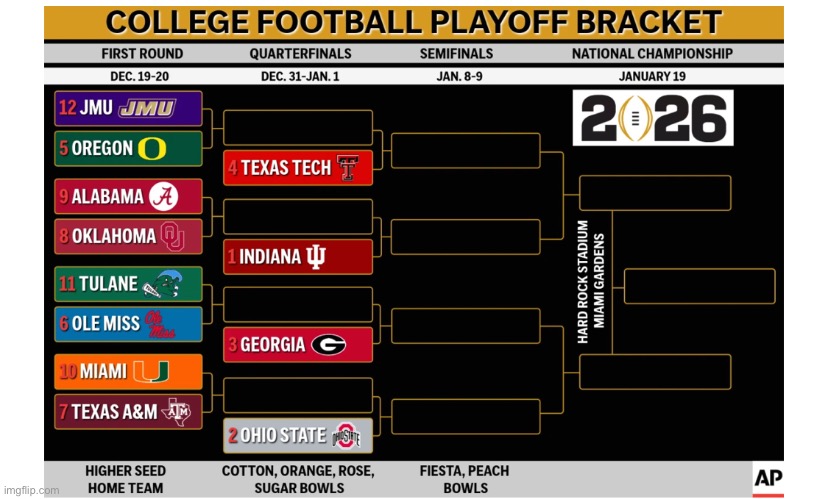The height and width of the screenshot is (499, 828).
Task: Click the Oklahoma OU logo
Action: point(172,237)
